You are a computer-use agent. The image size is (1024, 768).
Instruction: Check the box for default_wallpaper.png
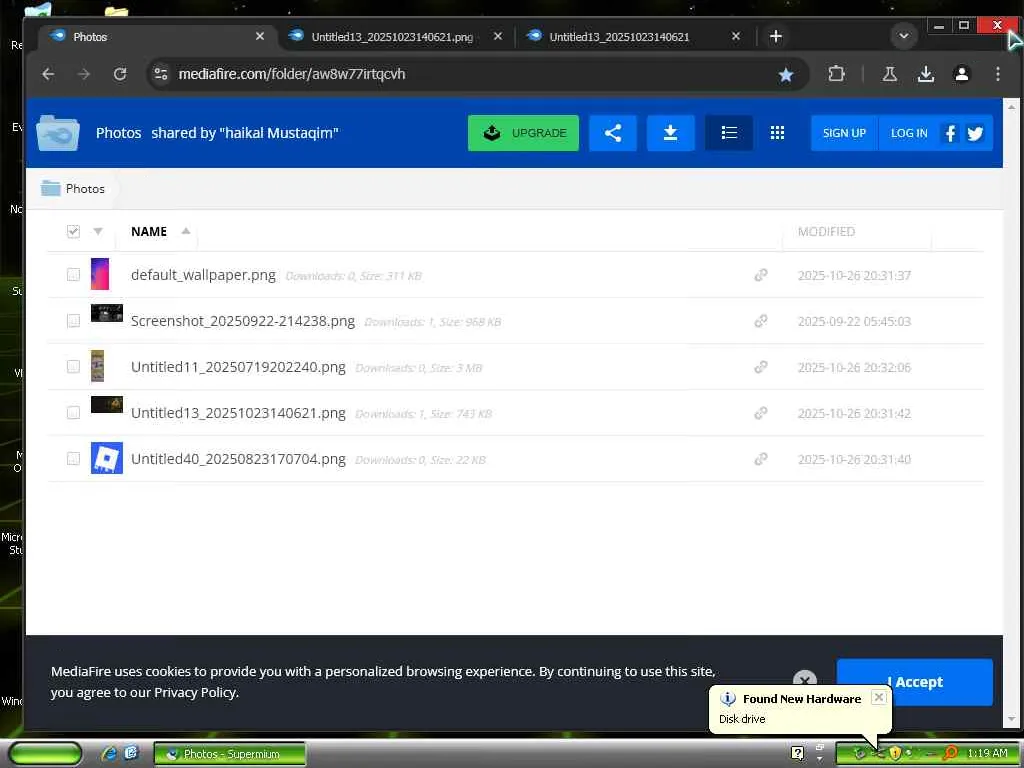[73, 274]
